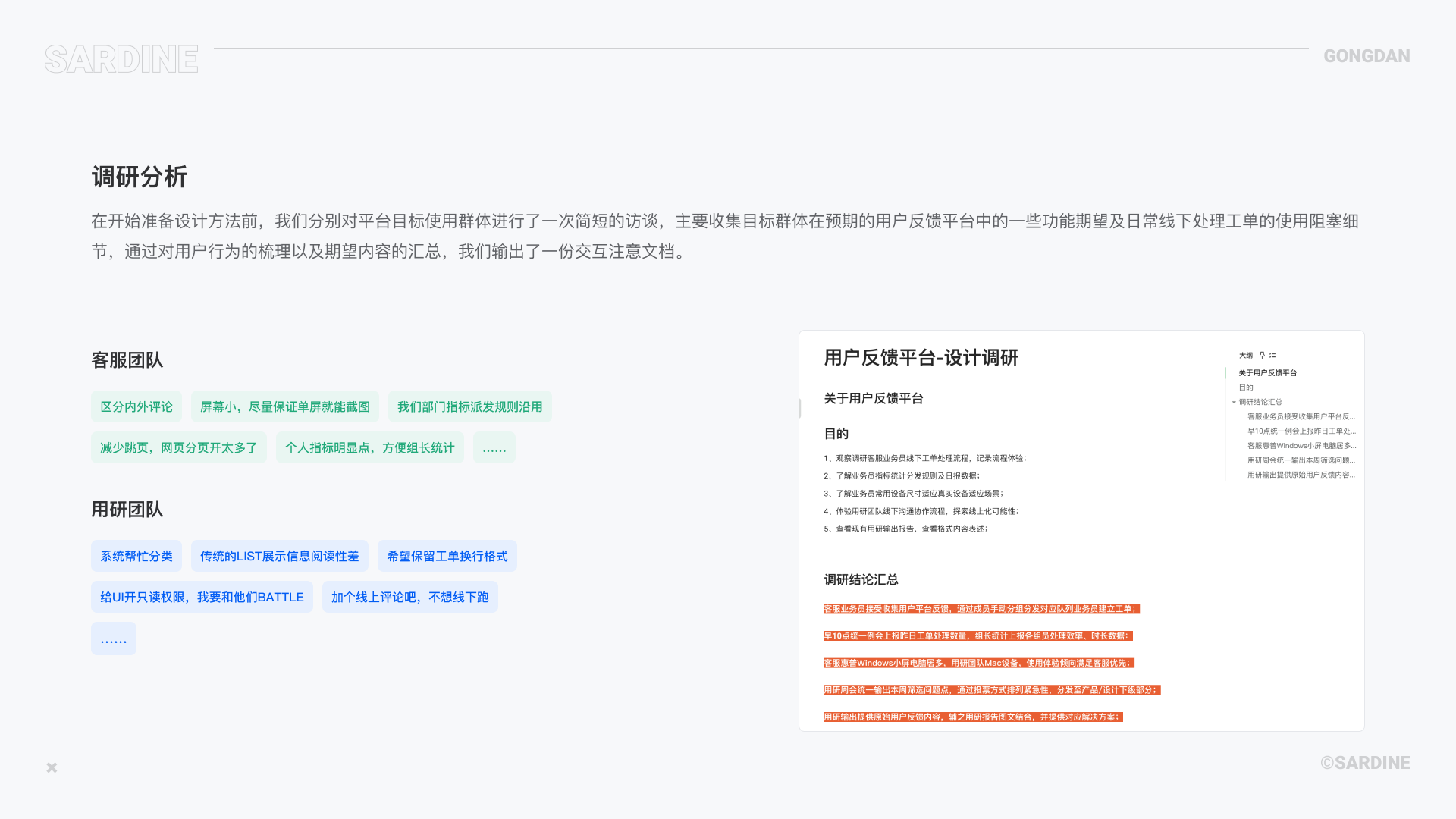
Task: Click the 减少跳页，网页分页开太多了 tag
Action: click(x=179, y=447)
